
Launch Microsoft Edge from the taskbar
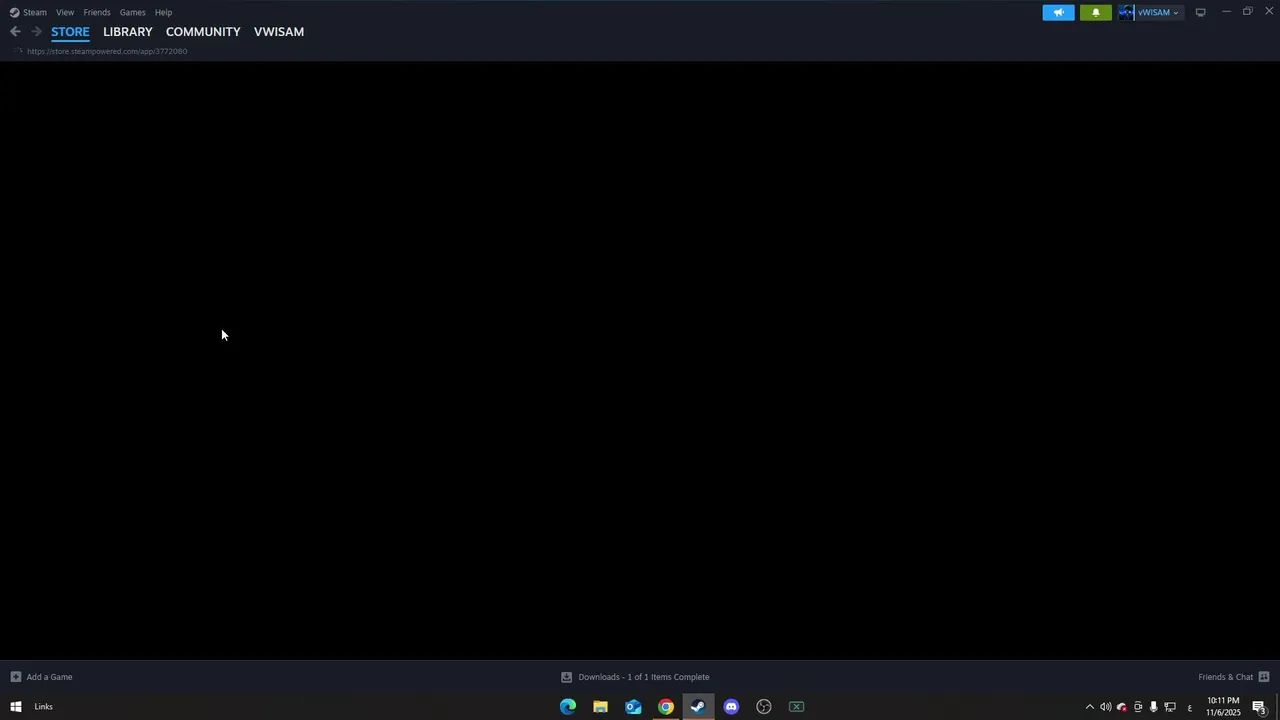(x=568, y=707)
